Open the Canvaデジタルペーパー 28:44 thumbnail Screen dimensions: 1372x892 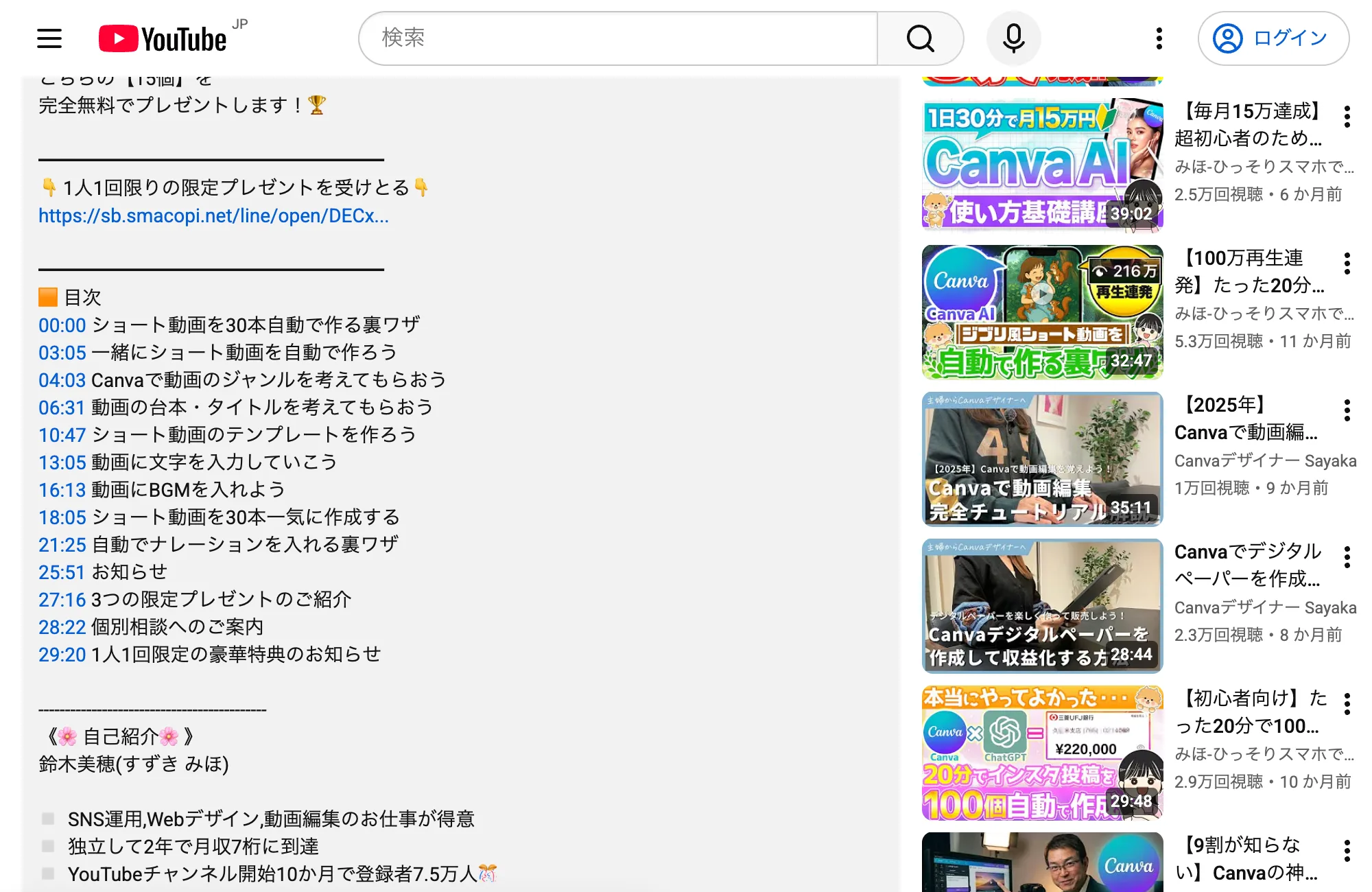pos(1043,606)
